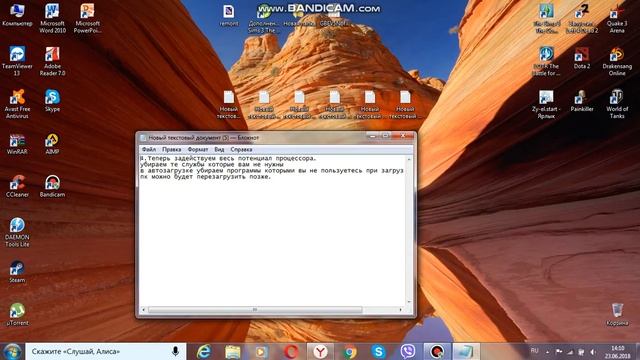The image size is (640, 360).
Task: Select the Adobe Reader 7.0 icon
Action: click(x=52, y=61)
